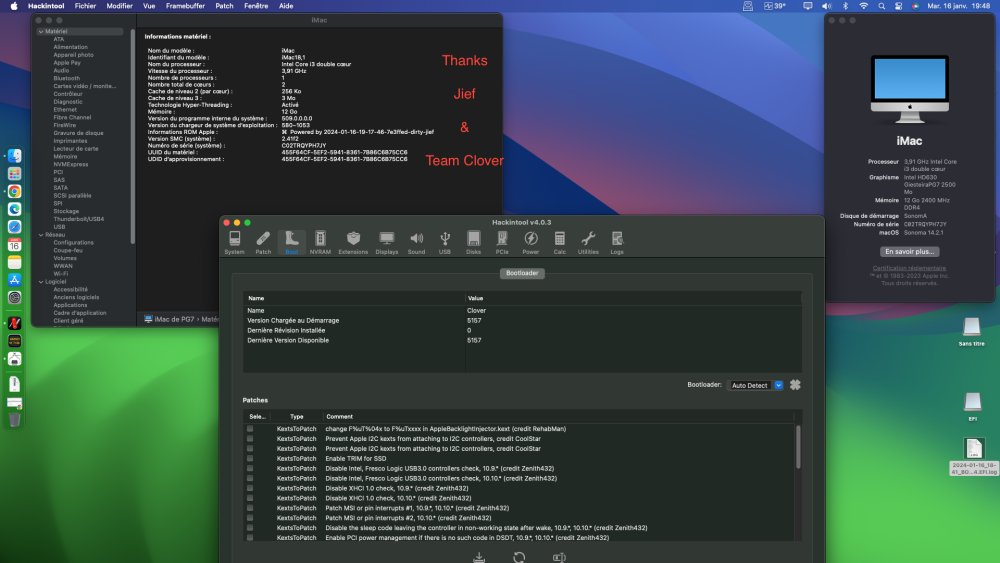Click the download icon below the patches list
This screenshot has height=563, width=1000.
(x=479, y=557)
